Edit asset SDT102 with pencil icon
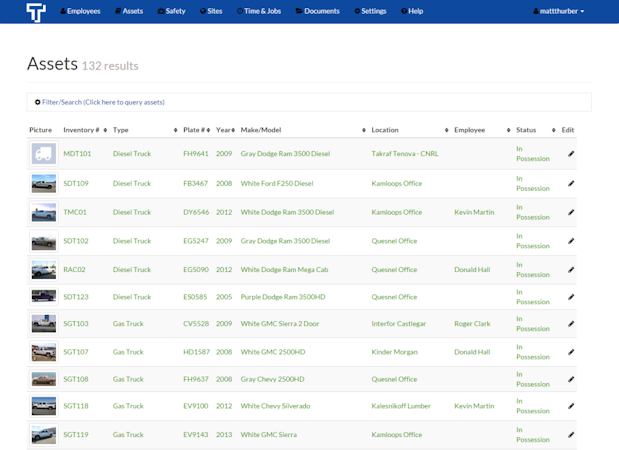Screen dimensions: 619x450 (x=571, y=241)
